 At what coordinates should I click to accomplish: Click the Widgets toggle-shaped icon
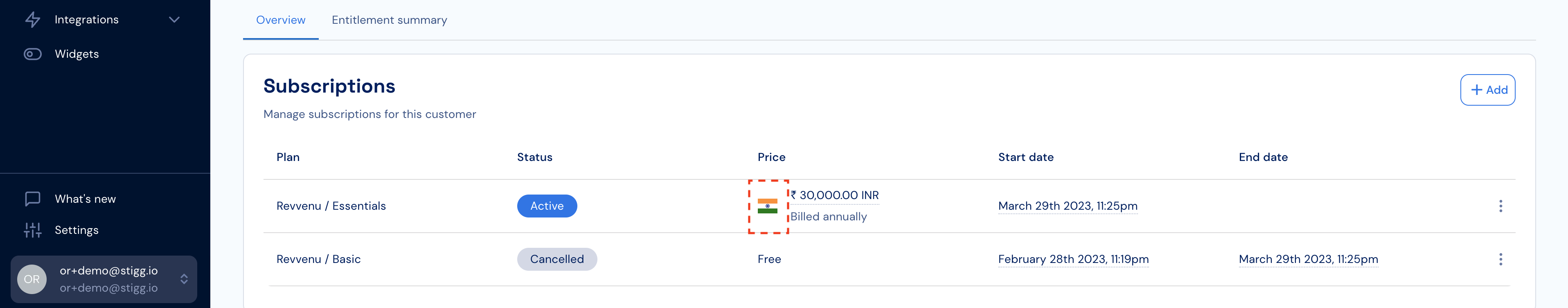tap(32, 54)
